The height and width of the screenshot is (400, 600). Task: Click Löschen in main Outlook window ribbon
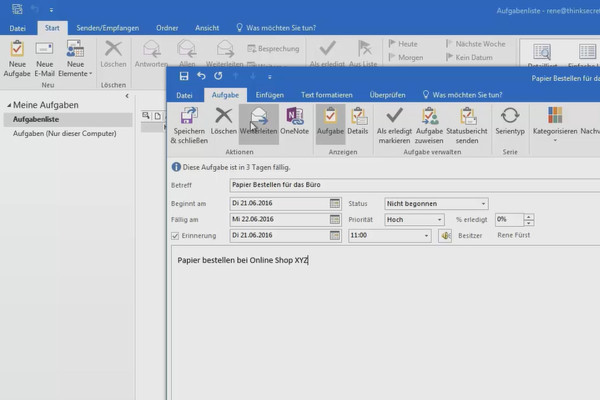tap(113, 54)
